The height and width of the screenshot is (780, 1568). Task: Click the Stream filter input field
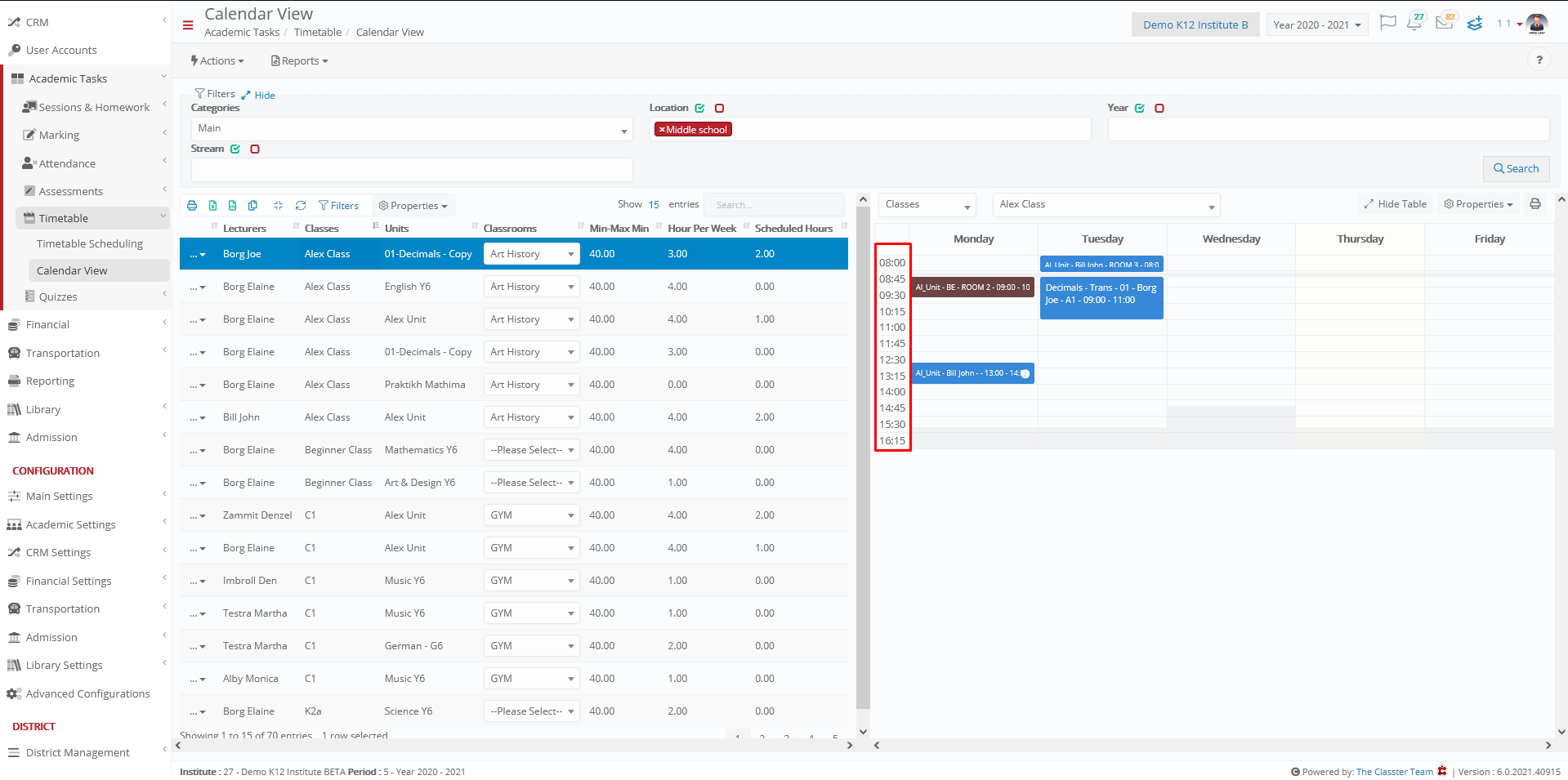[x=412, y=169]
